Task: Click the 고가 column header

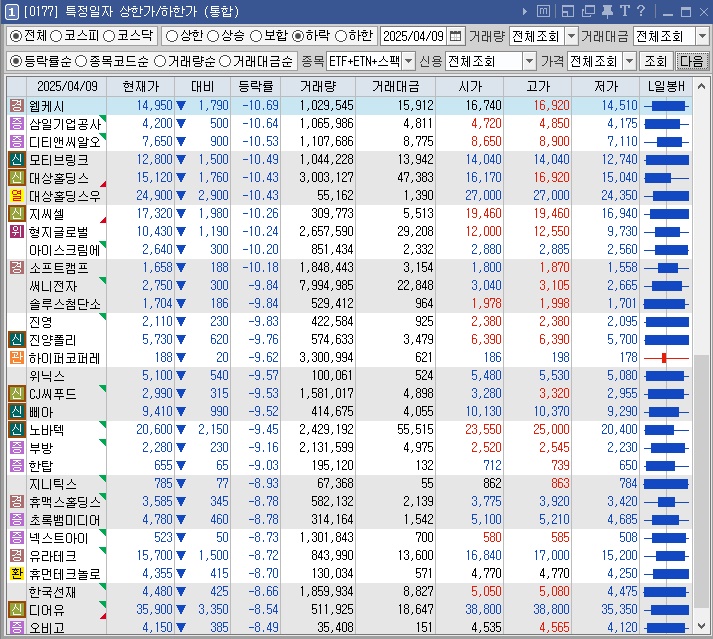Action: pos(537,86)
